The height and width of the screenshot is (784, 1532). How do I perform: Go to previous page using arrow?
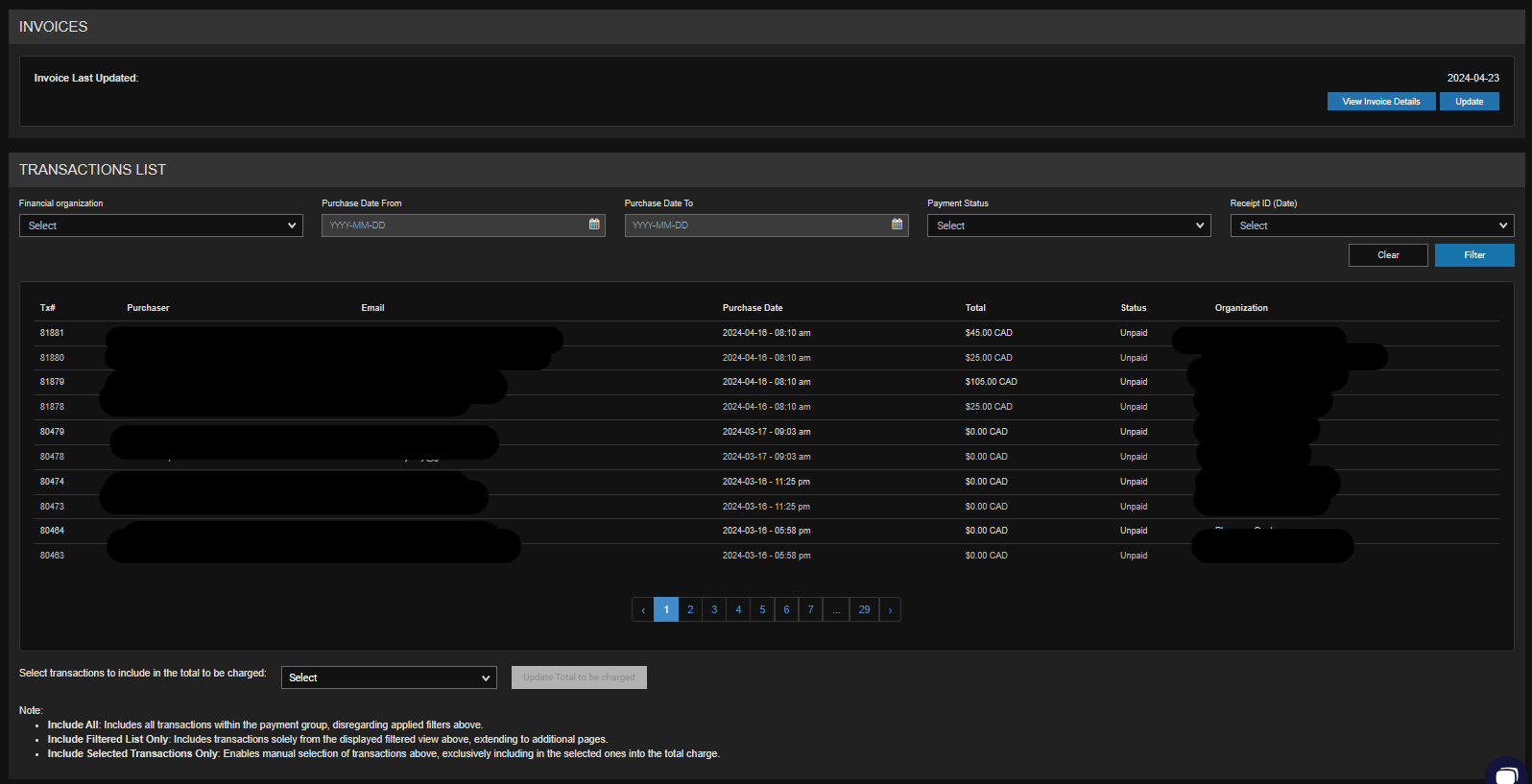click(x=643, y=609)
